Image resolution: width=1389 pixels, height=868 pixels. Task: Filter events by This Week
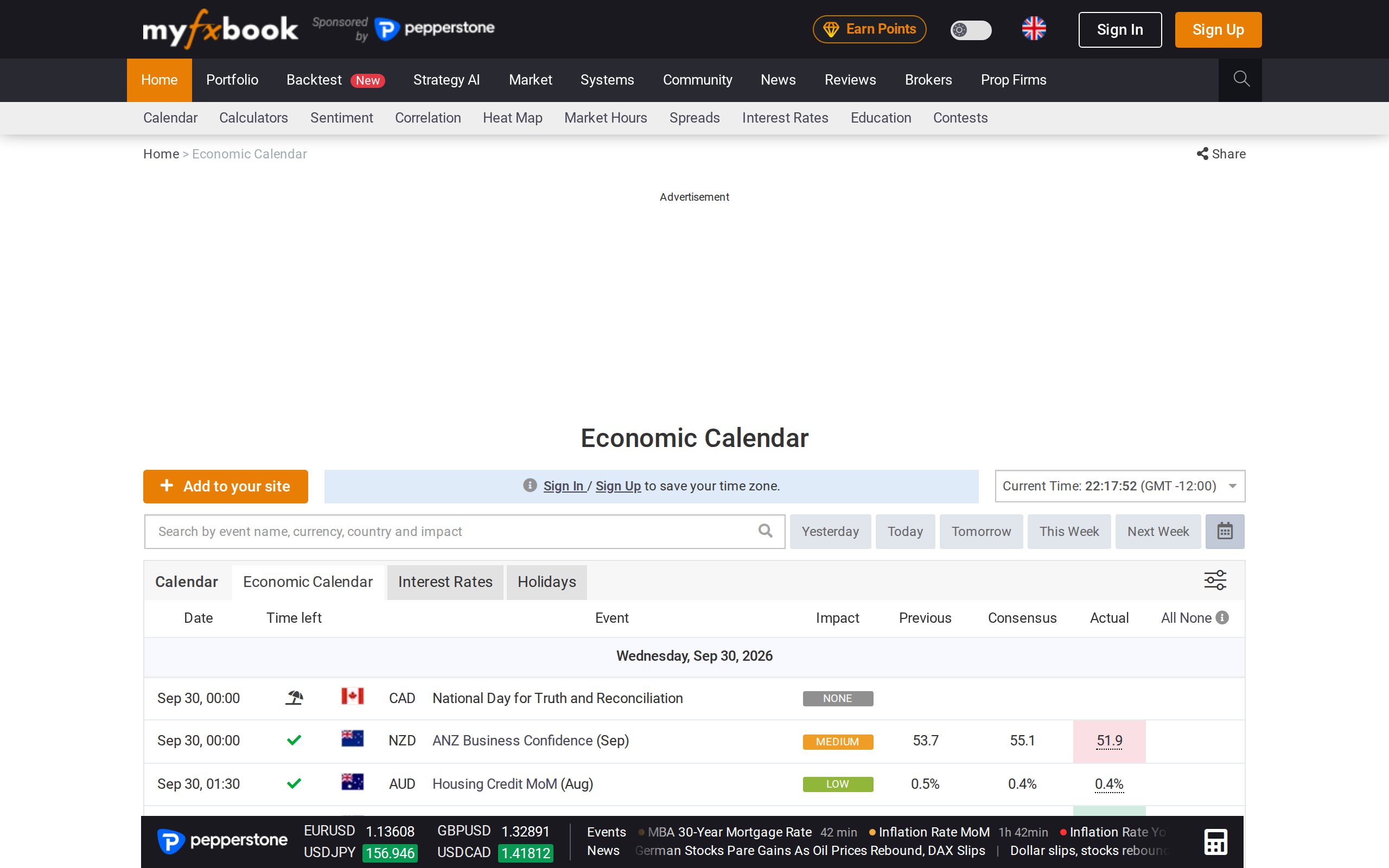(x=1069, y=532)
